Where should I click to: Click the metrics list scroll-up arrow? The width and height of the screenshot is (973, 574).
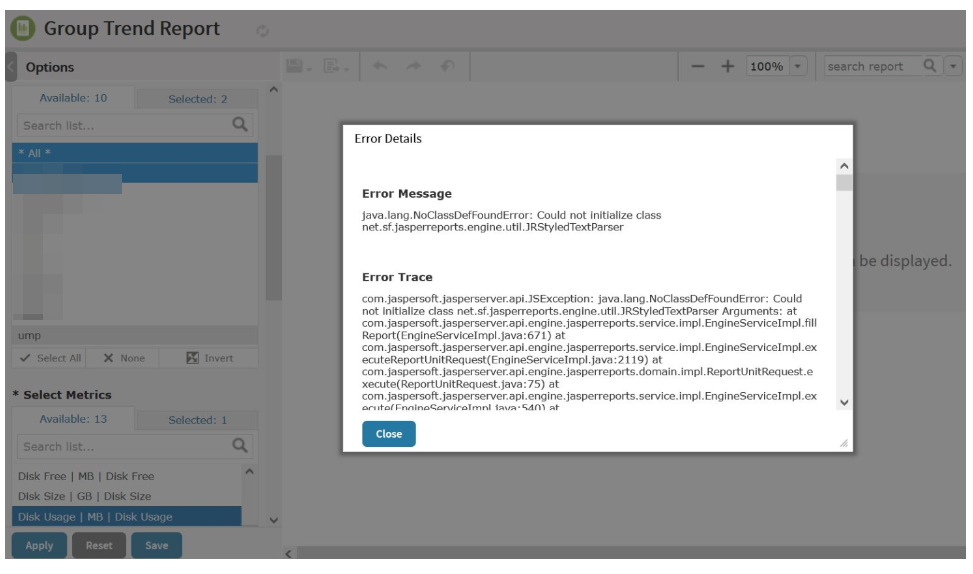click(249, 472)
